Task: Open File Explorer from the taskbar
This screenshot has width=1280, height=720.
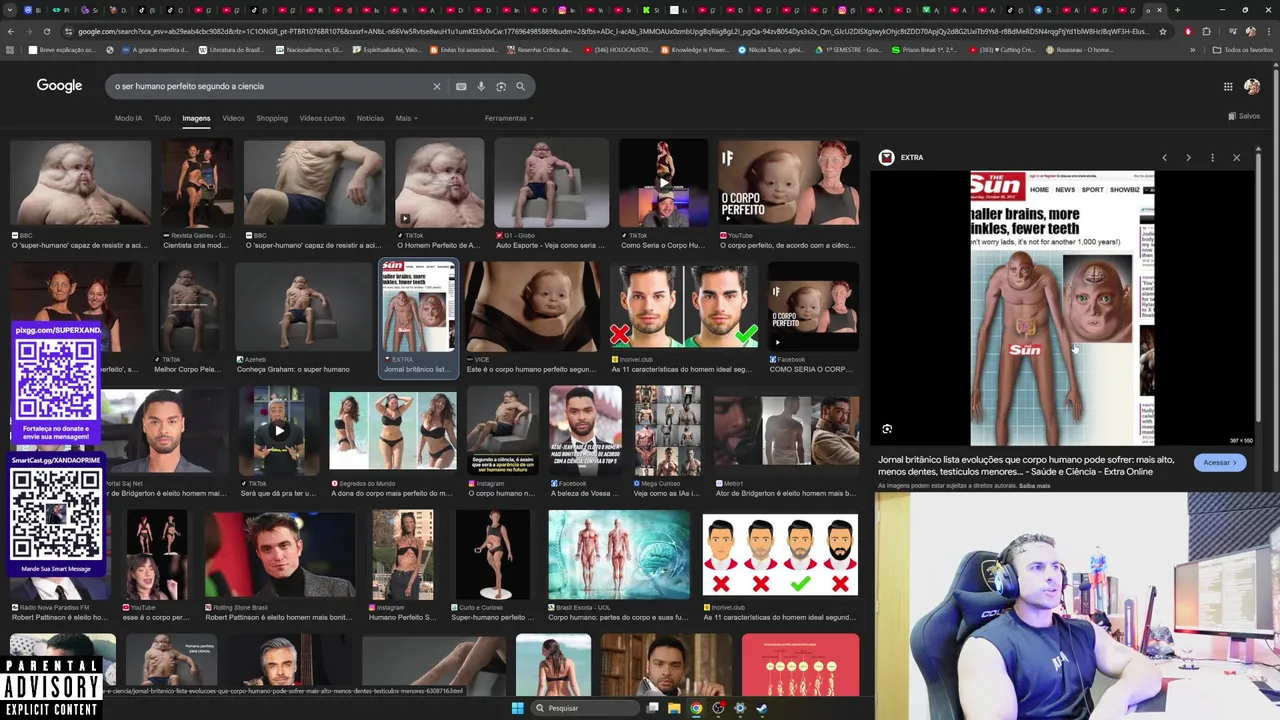Action: pos(674,708)
